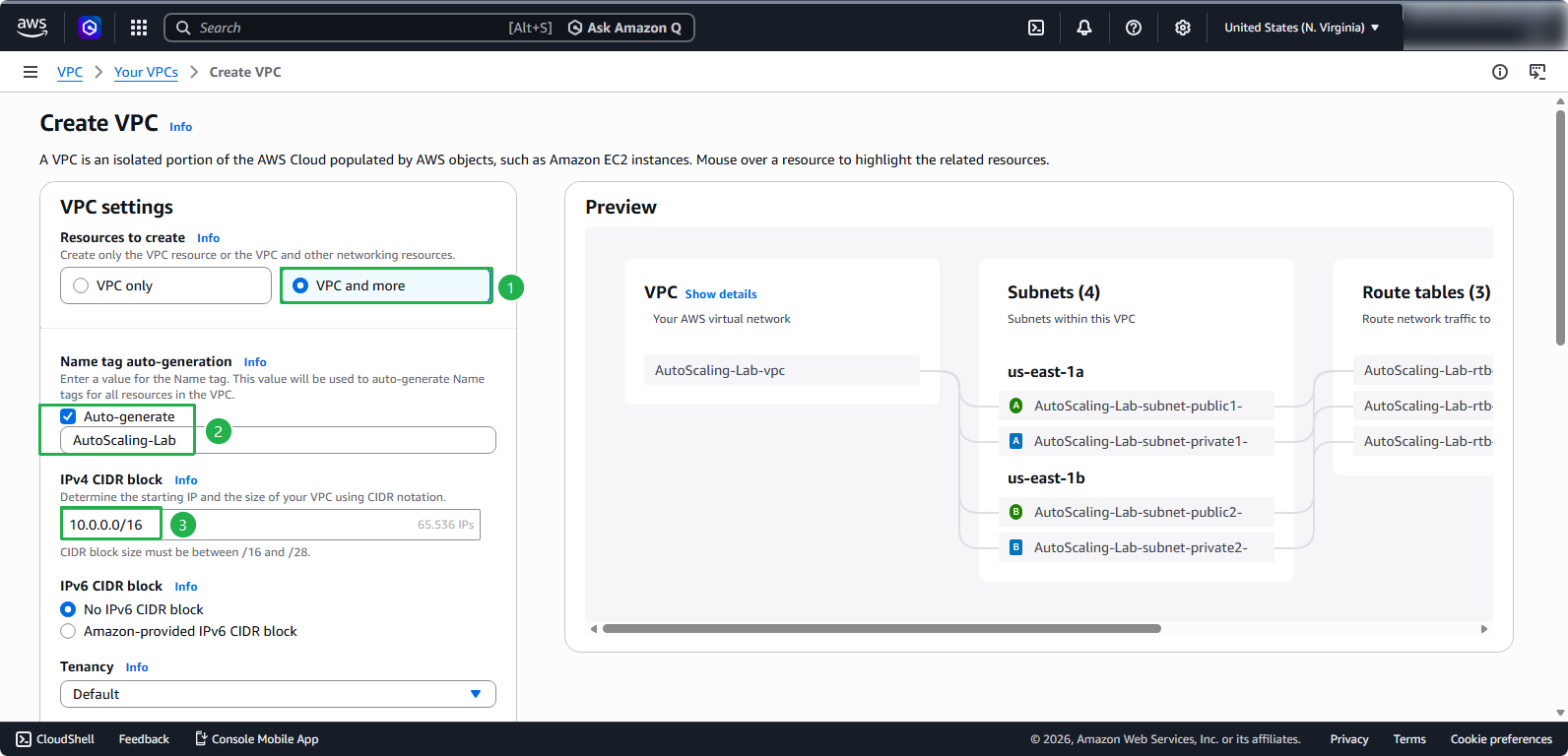Select the VPC only option

(x=165, y=285)
